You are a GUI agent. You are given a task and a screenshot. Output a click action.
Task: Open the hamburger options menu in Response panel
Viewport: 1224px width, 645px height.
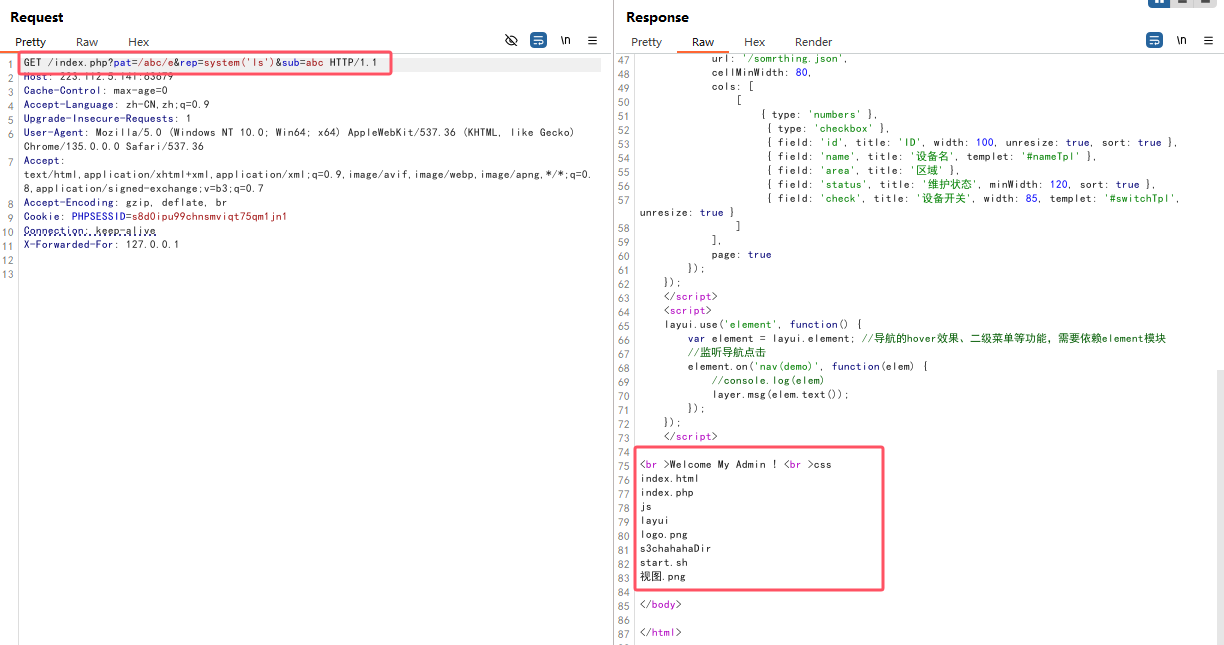click(1208, 40)
